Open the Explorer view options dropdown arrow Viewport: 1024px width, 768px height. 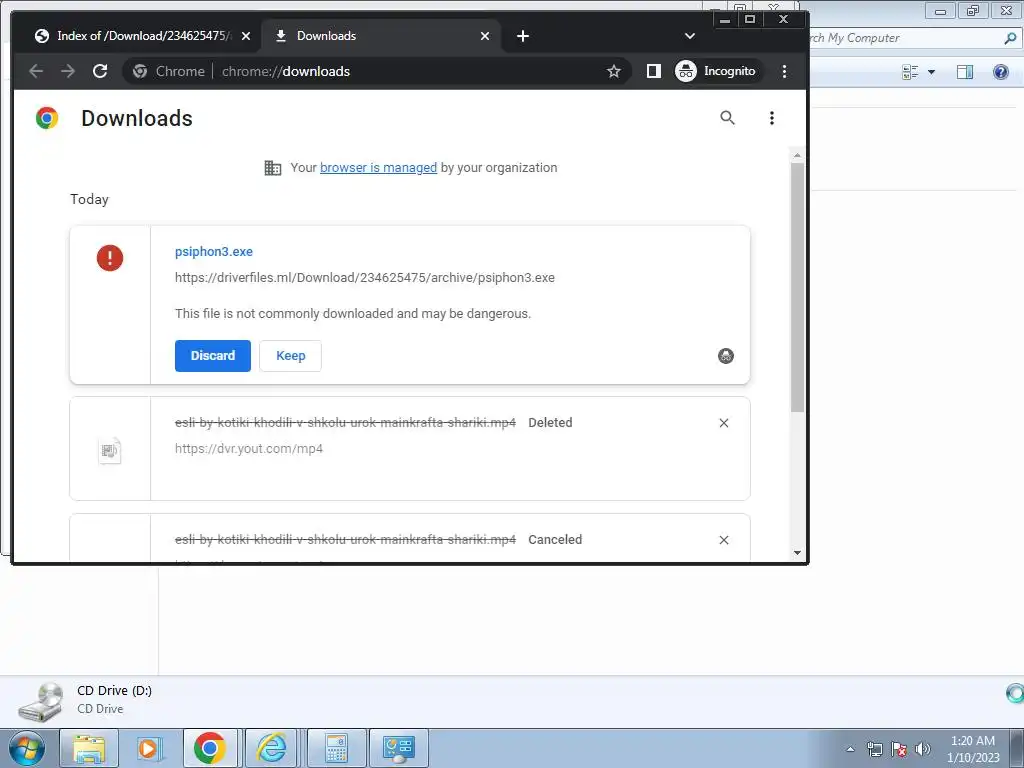931,72
